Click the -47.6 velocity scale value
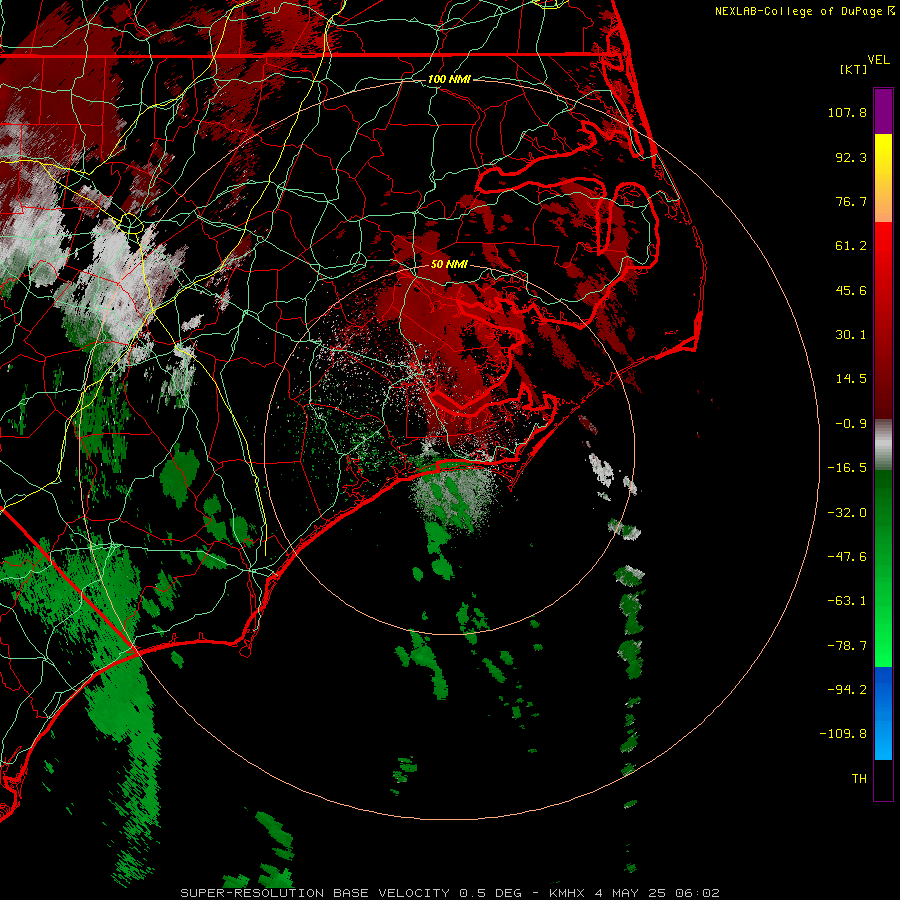 click(847, 557)
